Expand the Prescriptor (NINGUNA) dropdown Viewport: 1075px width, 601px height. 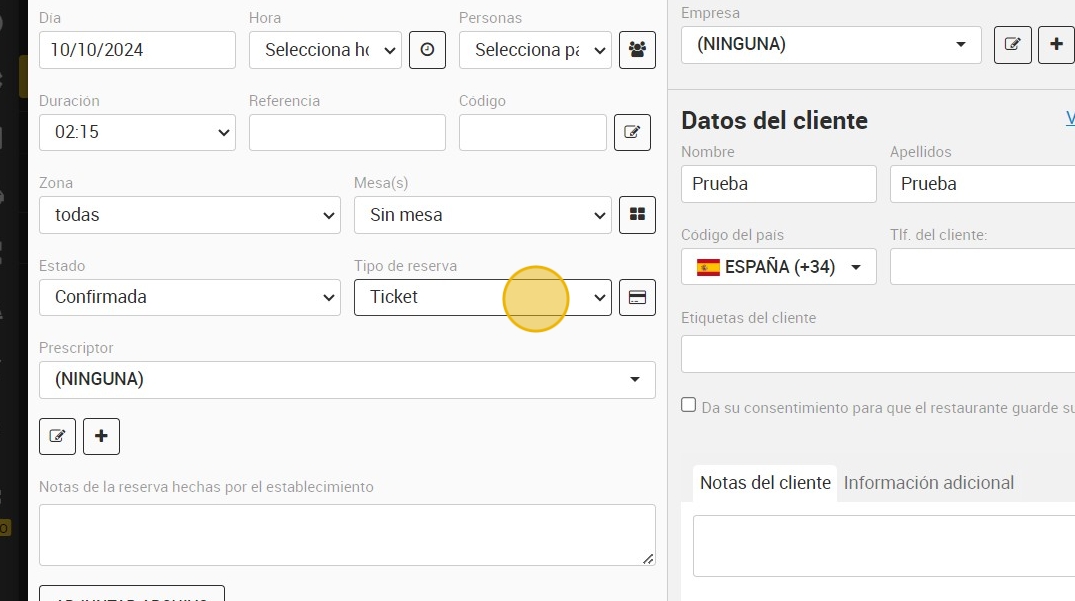[x=347, y=380]
